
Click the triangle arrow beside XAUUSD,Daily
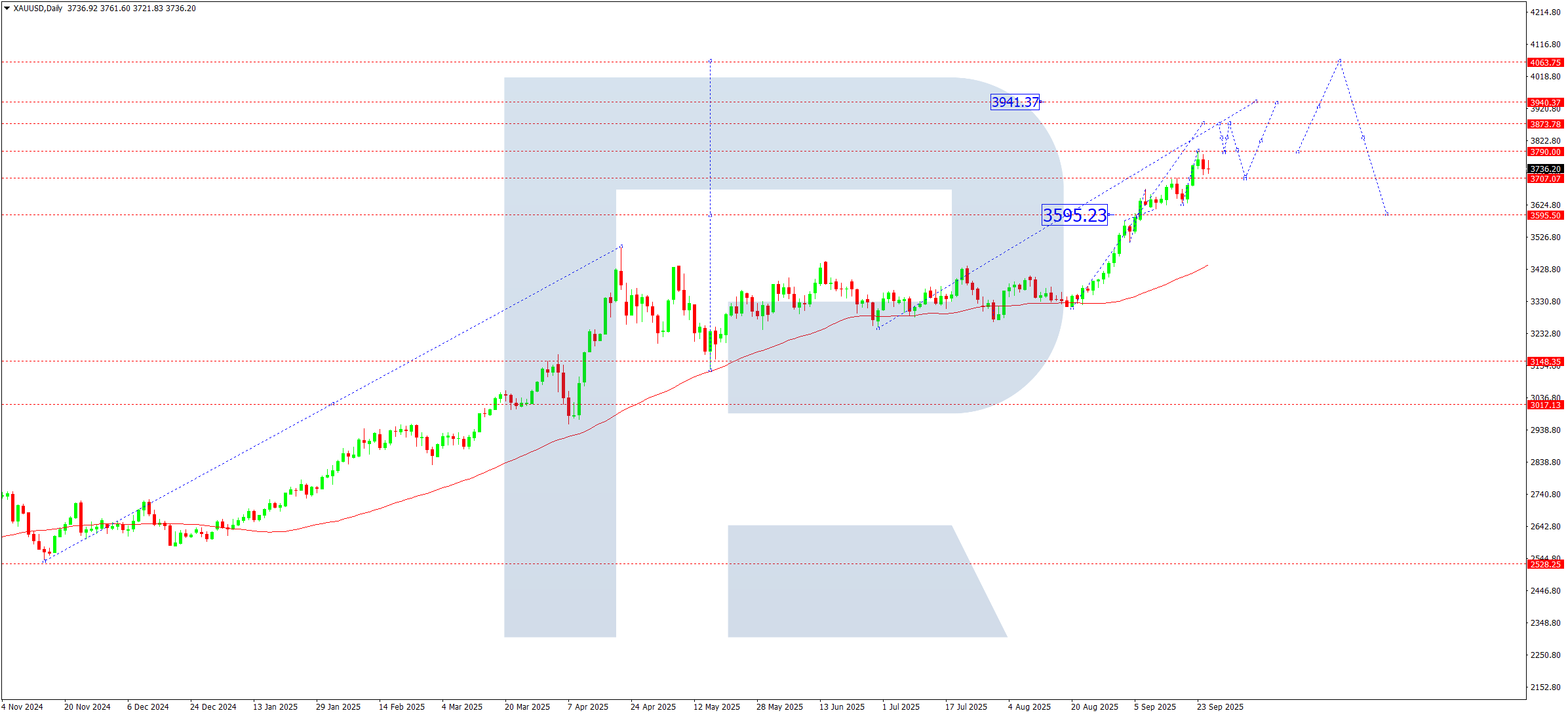[x=7, y=9]
